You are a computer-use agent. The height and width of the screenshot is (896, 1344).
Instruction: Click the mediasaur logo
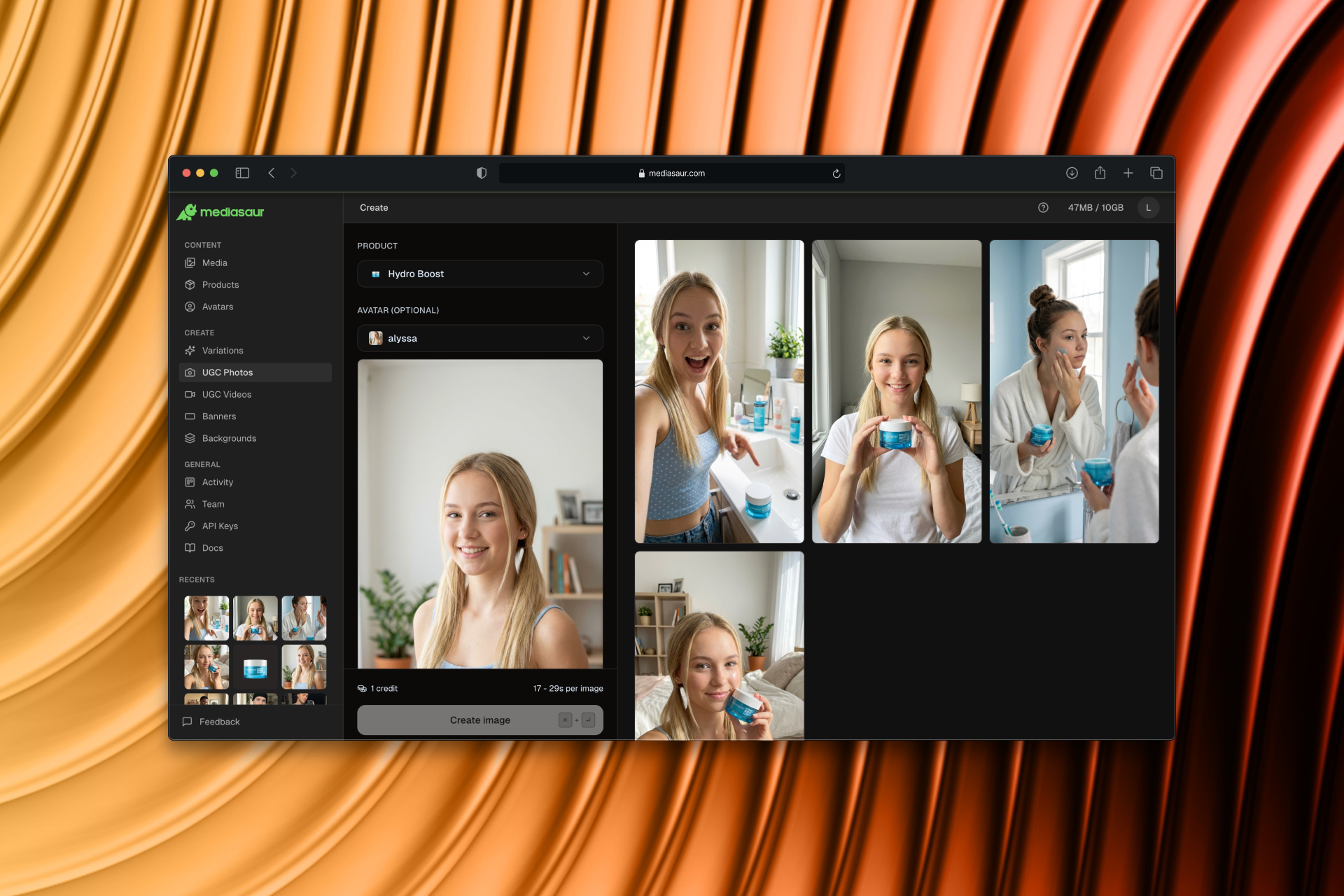point(220,211)
